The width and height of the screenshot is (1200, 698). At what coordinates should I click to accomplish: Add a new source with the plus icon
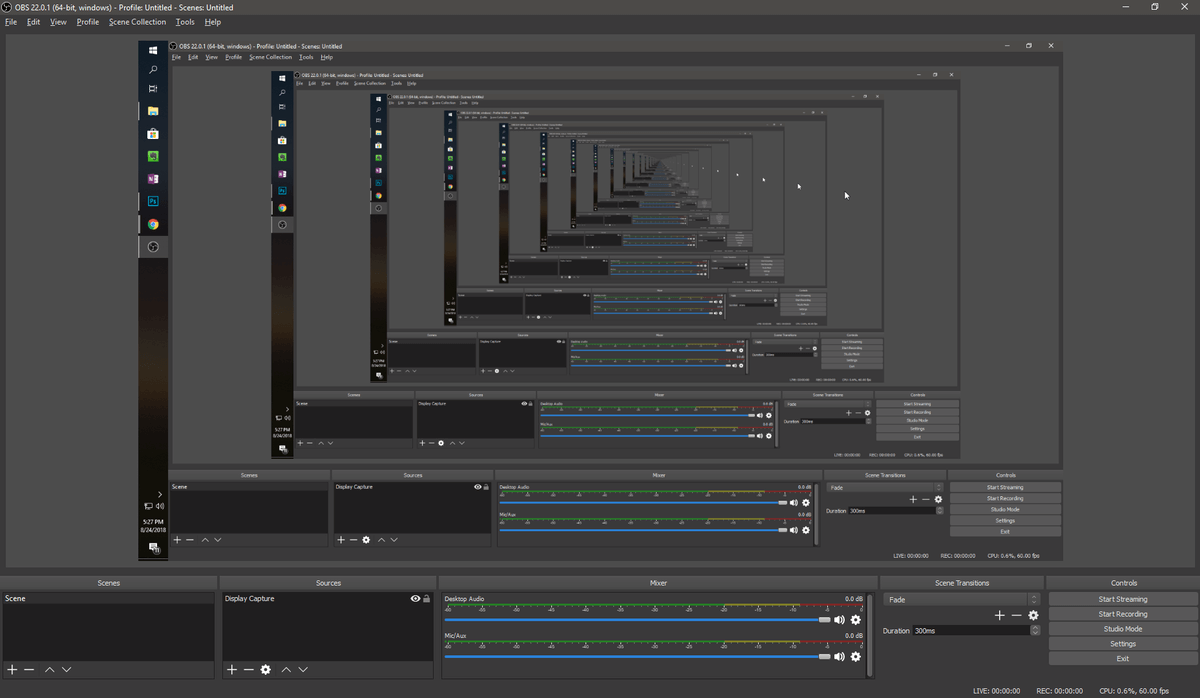232,669
